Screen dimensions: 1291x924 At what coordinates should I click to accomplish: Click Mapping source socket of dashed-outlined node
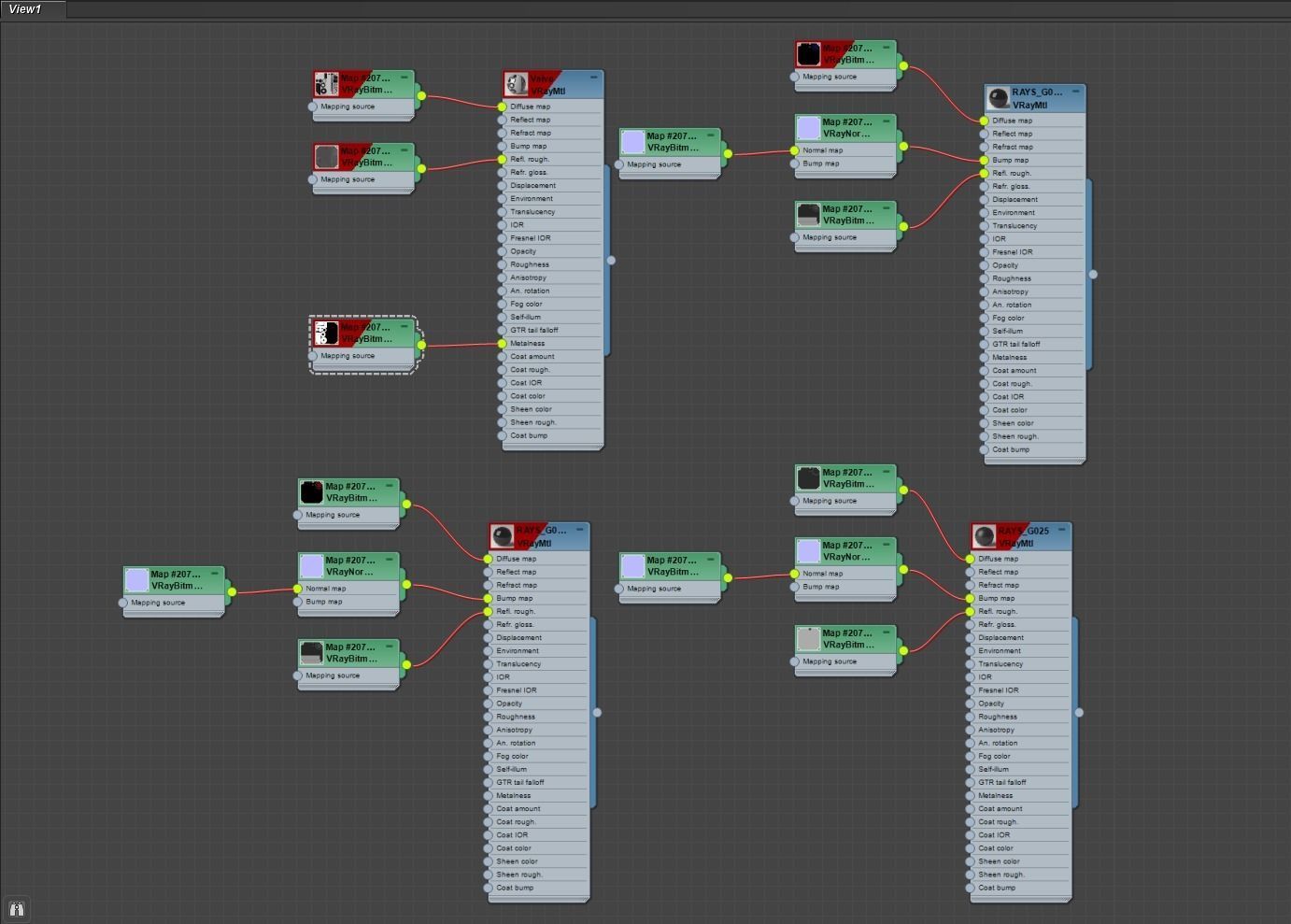(x=313, y=356)
